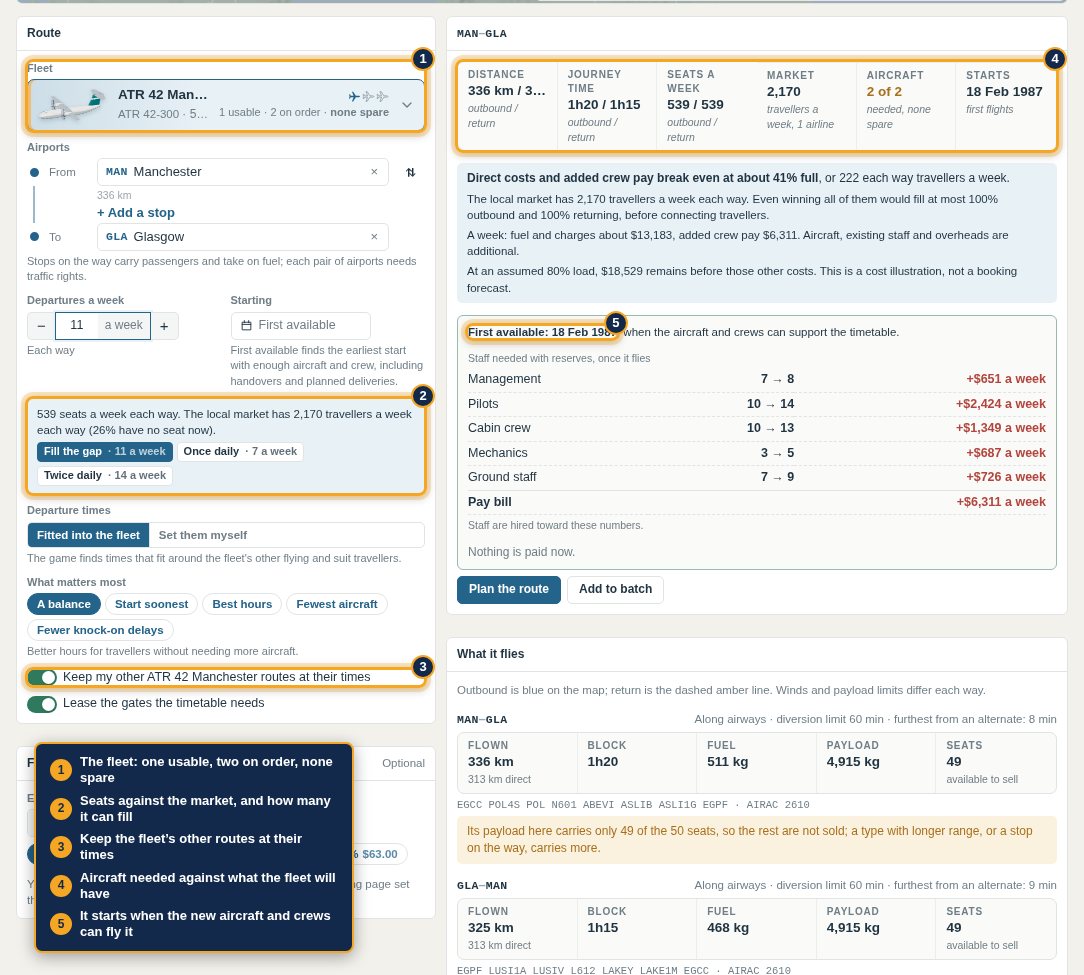The width and height of the screenshot is (1084, 975).
Task: Click the ATR 42 aircraft thumbnail
Action: (x=71, y=105)
